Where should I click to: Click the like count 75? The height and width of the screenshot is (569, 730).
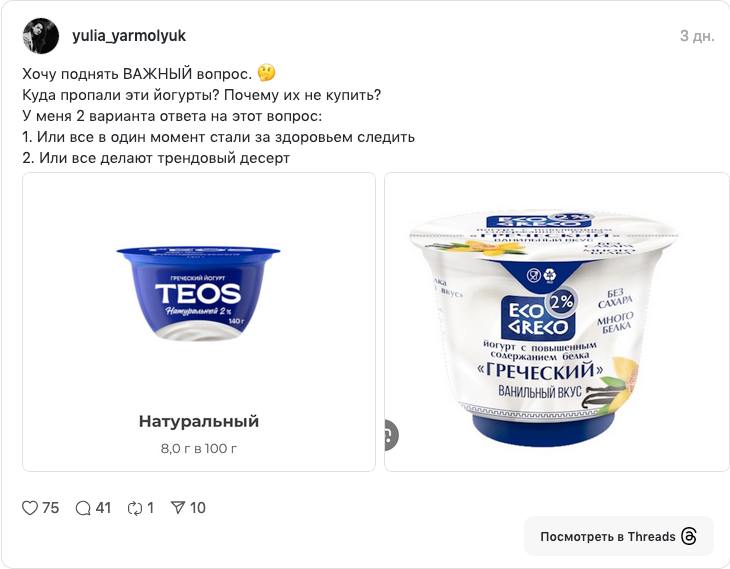51,508
